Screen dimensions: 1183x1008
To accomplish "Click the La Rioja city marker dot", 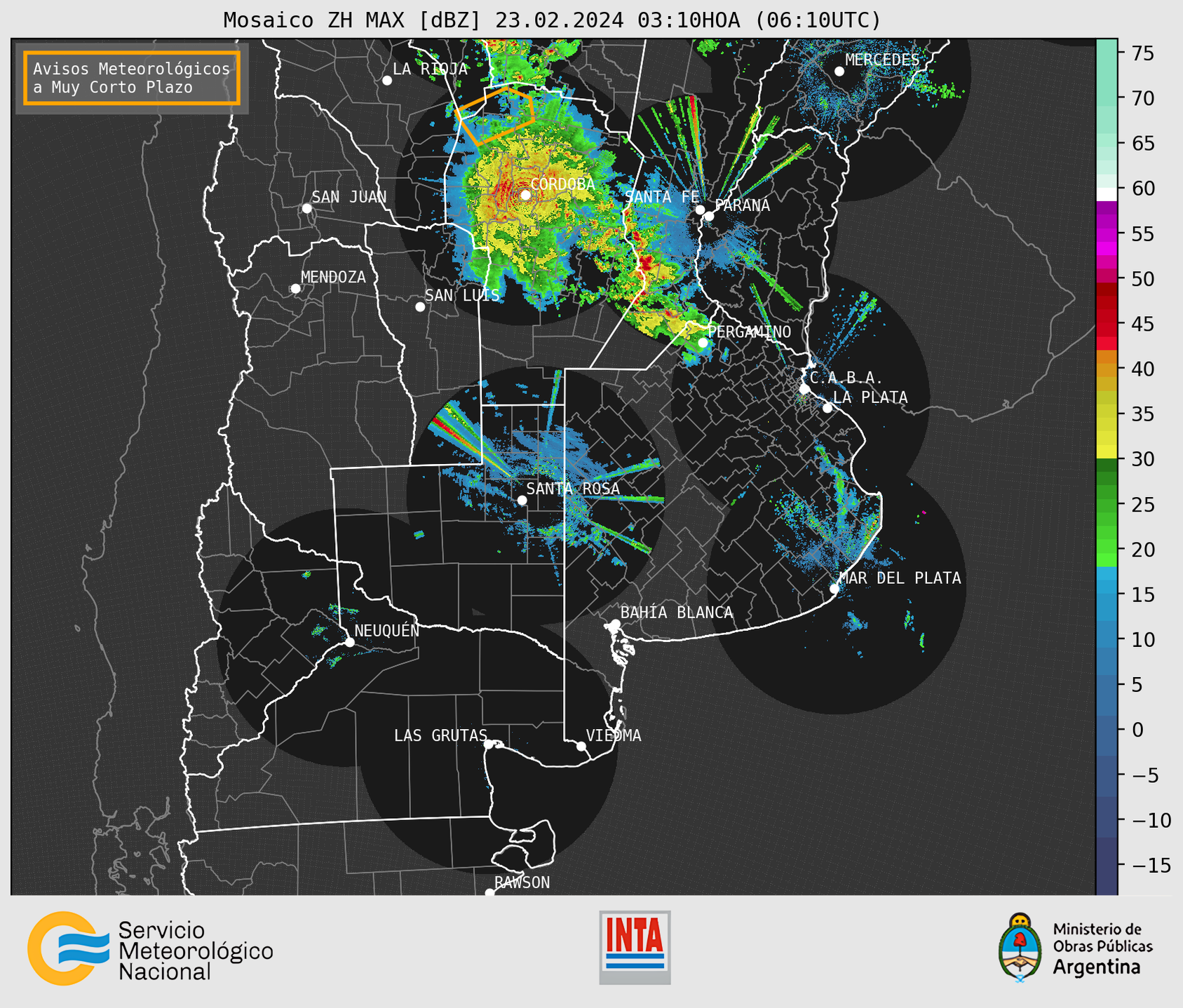I will coord(387,81).
